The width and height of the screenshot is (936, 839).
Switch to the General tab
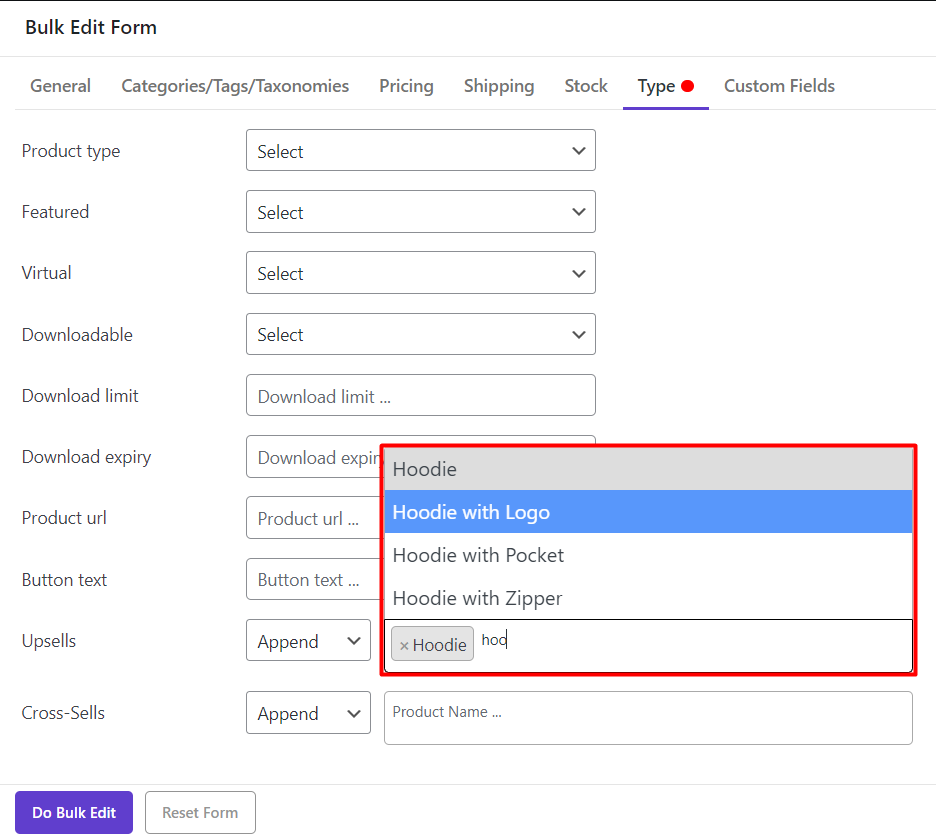pyautogui.click(x=60, y=86)
